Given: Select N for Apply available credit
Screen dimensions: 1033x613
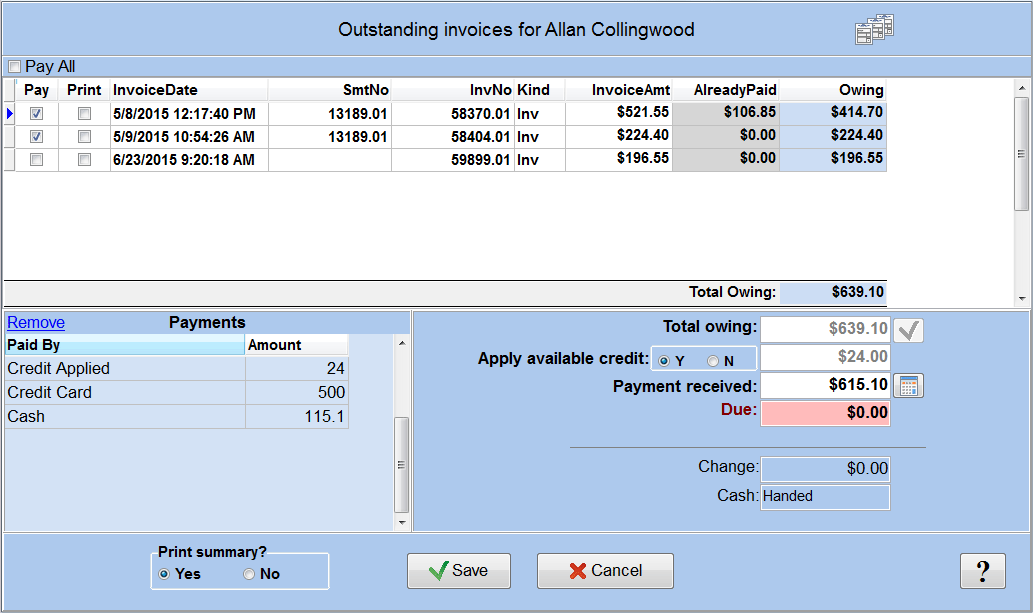Looking at the screenshot, I should click(x=714, y=360).
